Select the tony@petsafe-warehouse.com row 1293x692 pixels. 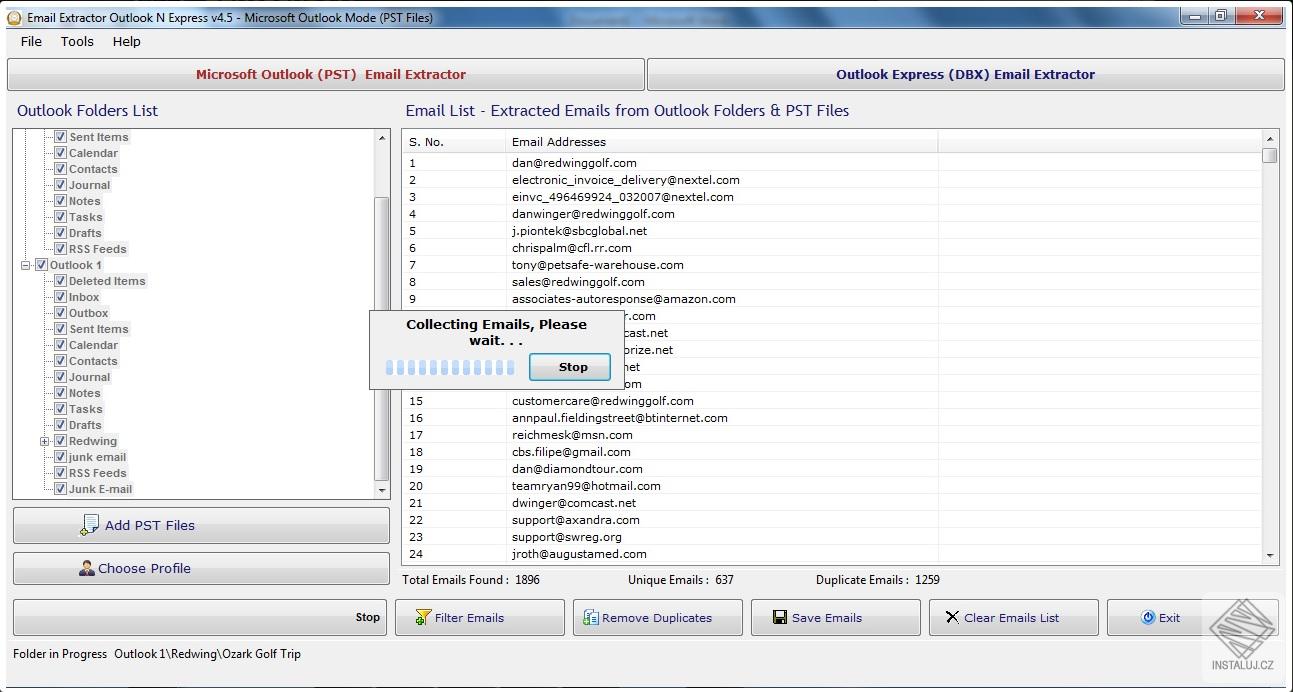pyautogui.click(x=832, y=265)
